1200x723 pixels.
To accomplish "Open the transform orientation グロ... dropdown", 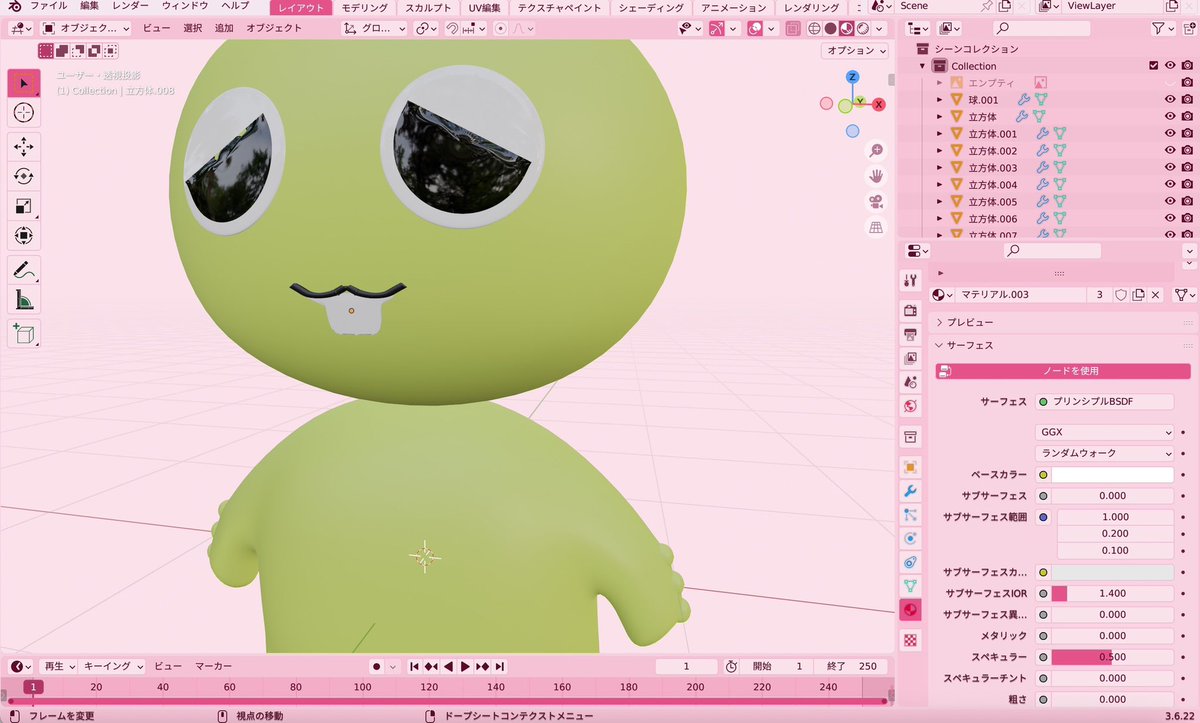I will [375, 28].
